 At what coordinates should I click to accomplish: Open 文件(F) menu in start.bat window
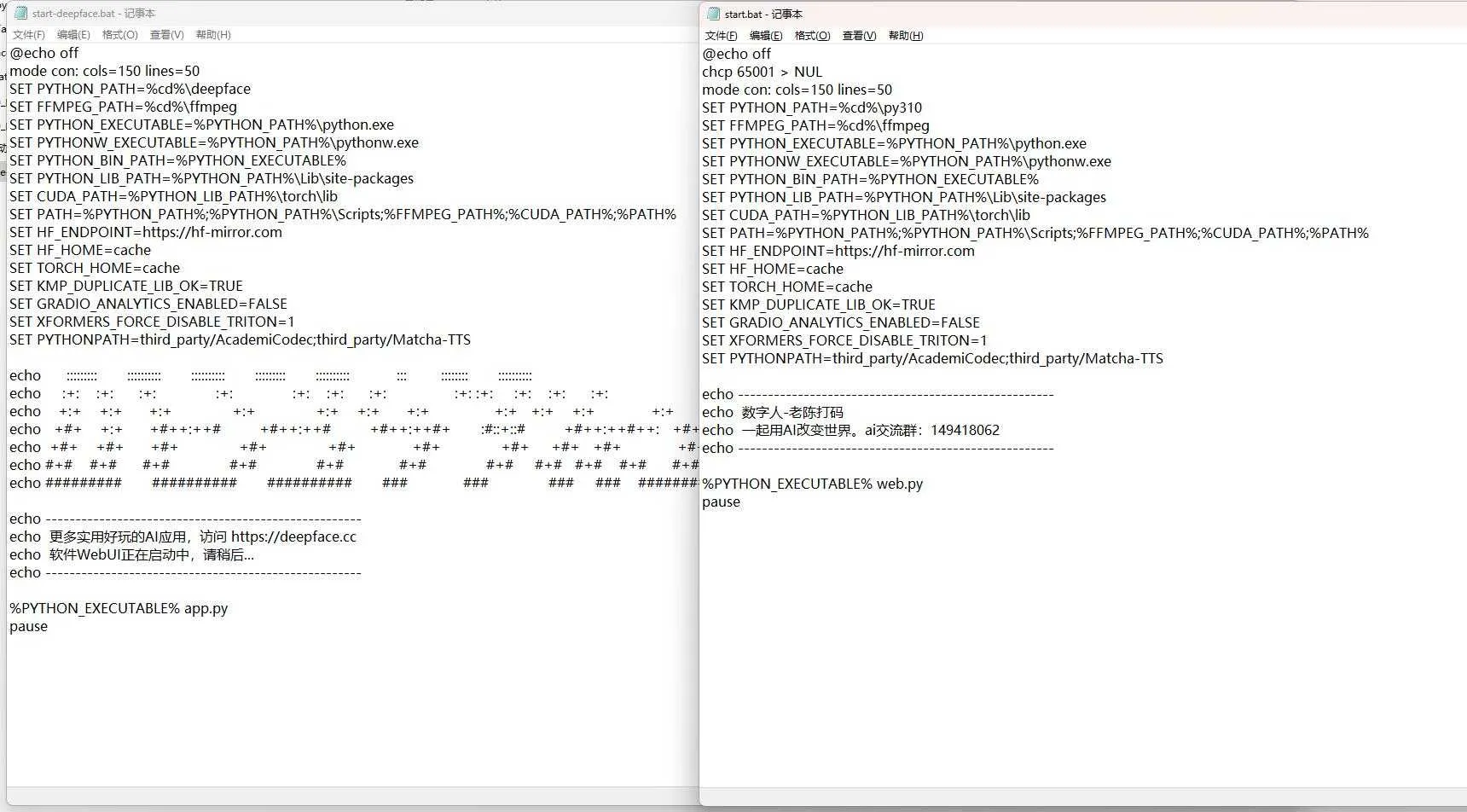pyautogui.click(x=721, y=36)
